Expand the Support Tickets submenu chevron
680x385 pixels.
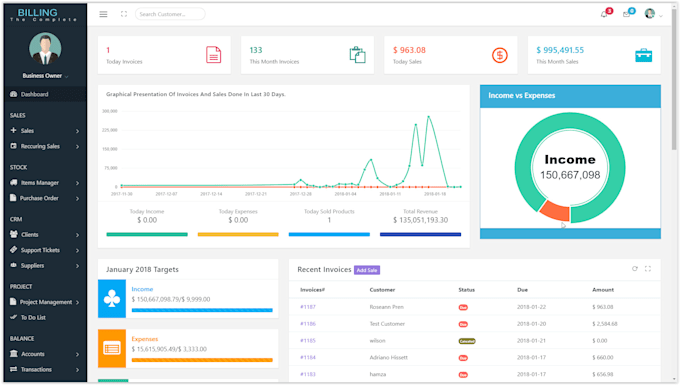(x=77, y=250)
